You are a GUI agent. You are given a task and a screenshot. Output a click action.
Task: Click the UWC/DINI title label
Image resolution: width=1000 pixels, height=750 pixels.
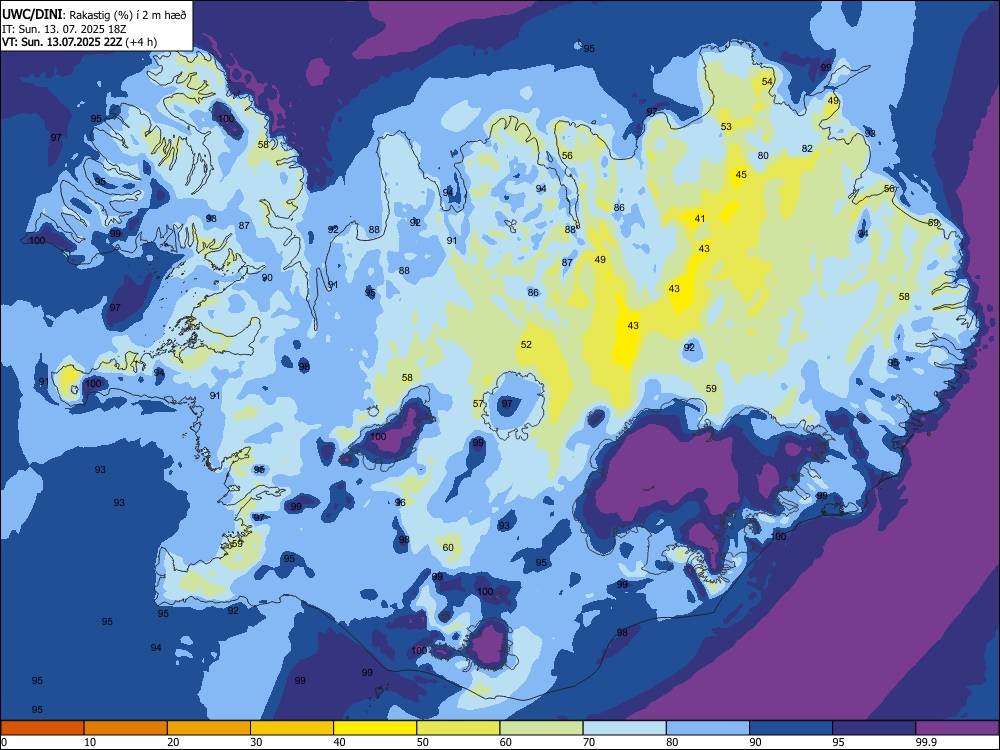pos(32,14)
